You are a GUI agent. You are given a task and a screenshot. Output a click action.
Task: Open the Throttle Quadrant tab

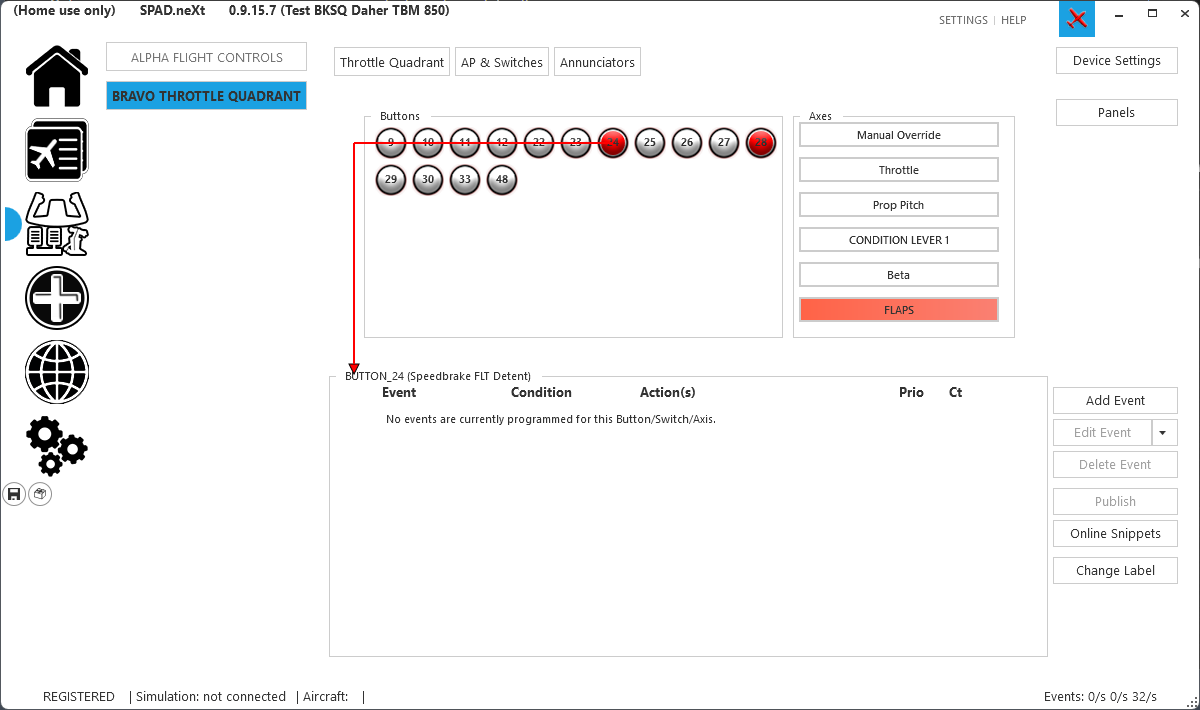point(392,62)
